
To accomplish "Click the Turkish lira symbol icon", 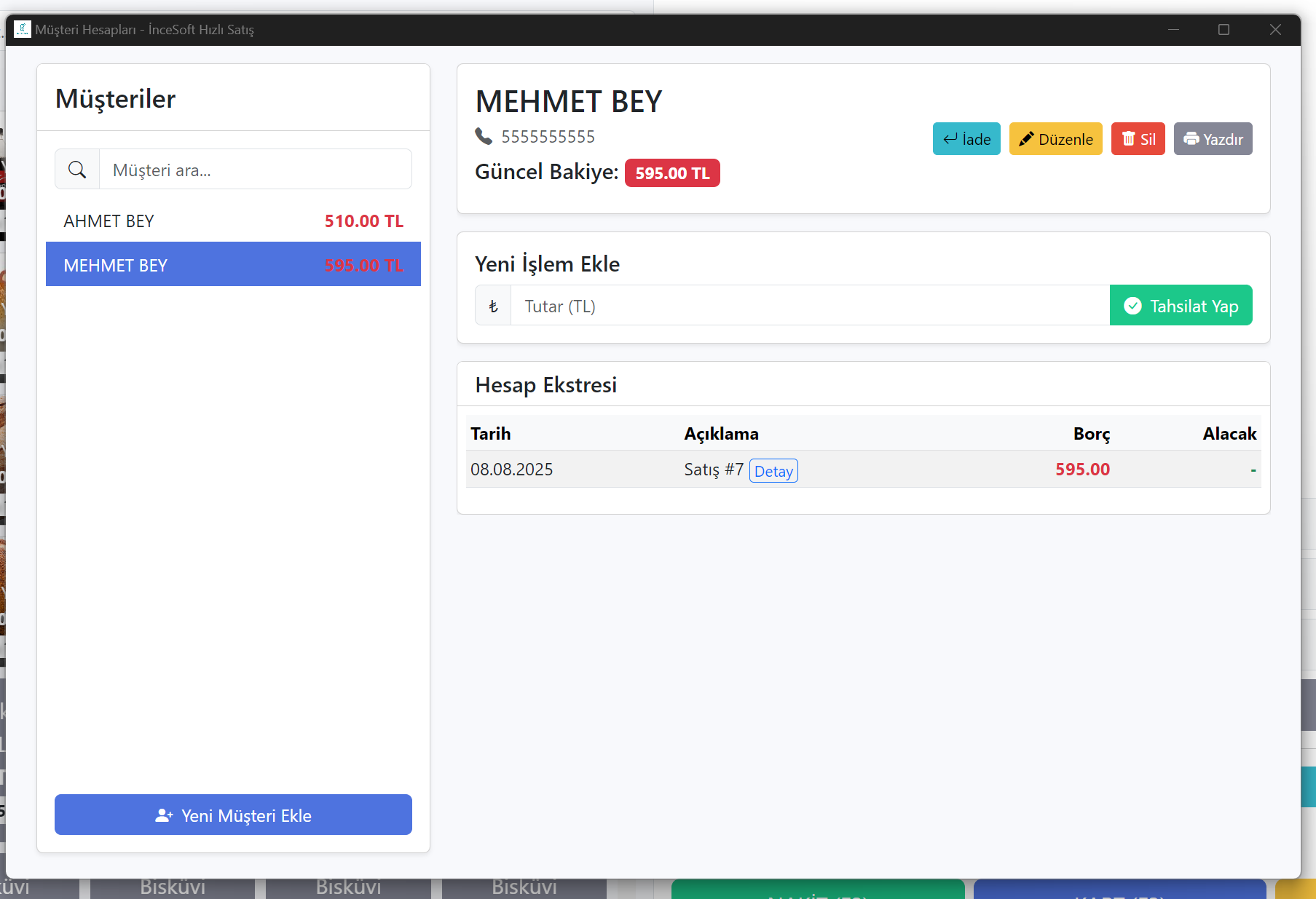I will (493, 306).
